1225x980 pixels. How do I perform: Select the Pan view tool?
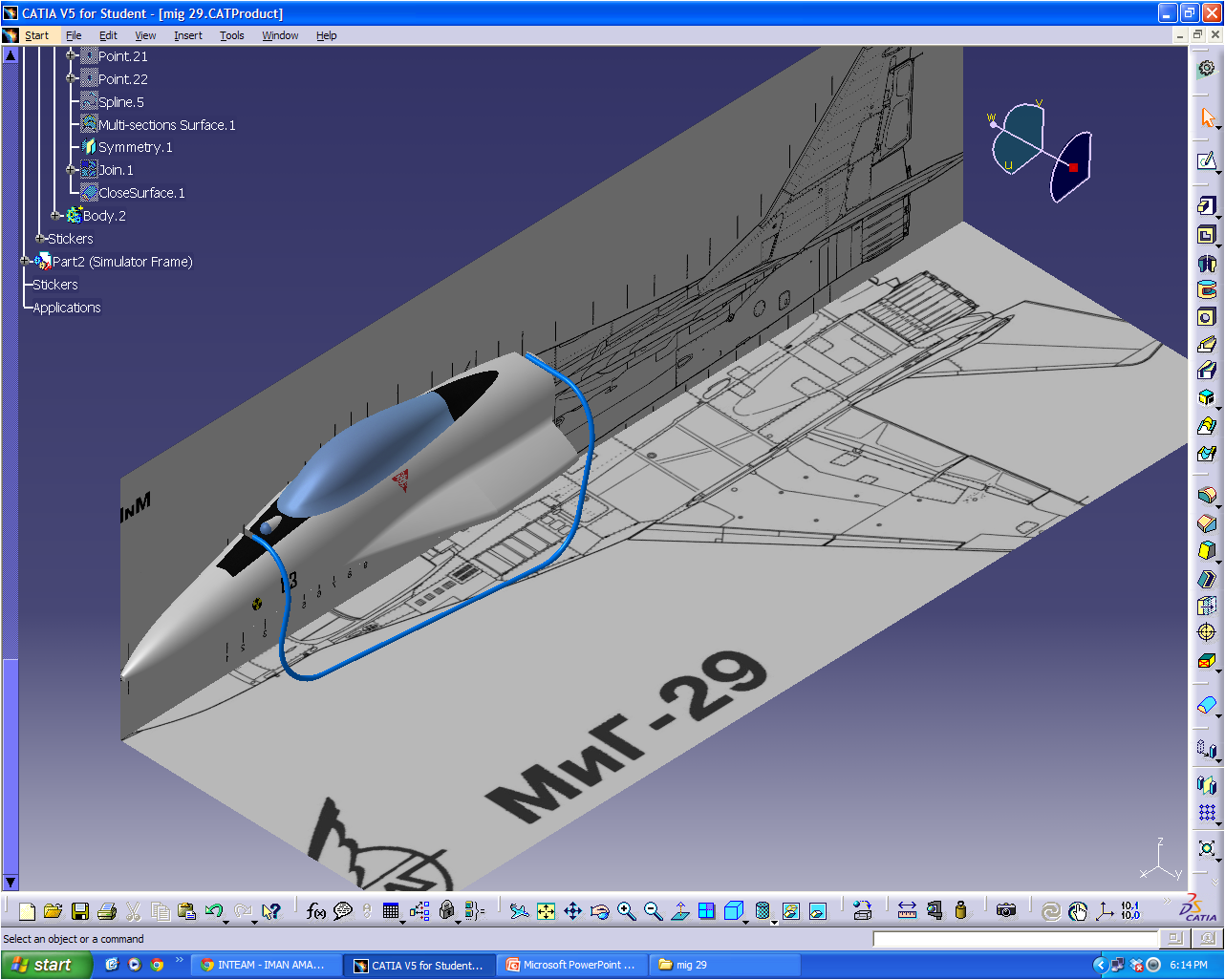tap(572, 911)
